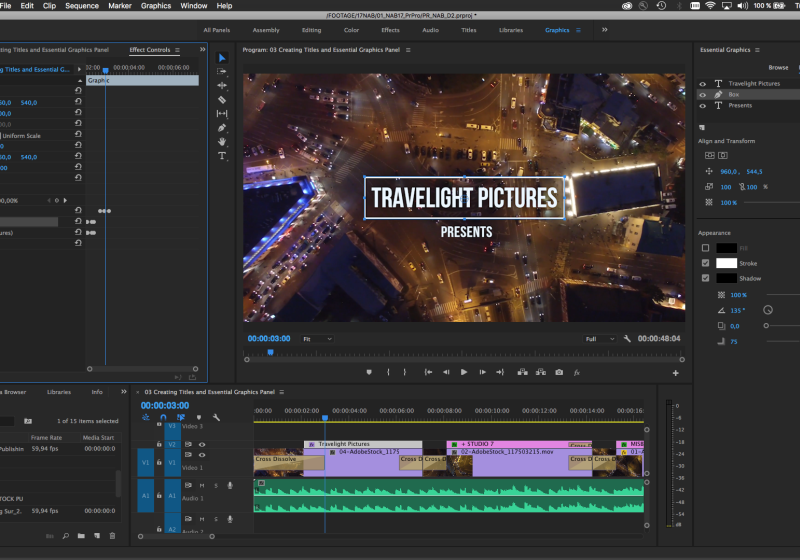Viewport: 800px width, 560px height.
Task: Open timeline sequence panel menu
Action: (282, 392)
